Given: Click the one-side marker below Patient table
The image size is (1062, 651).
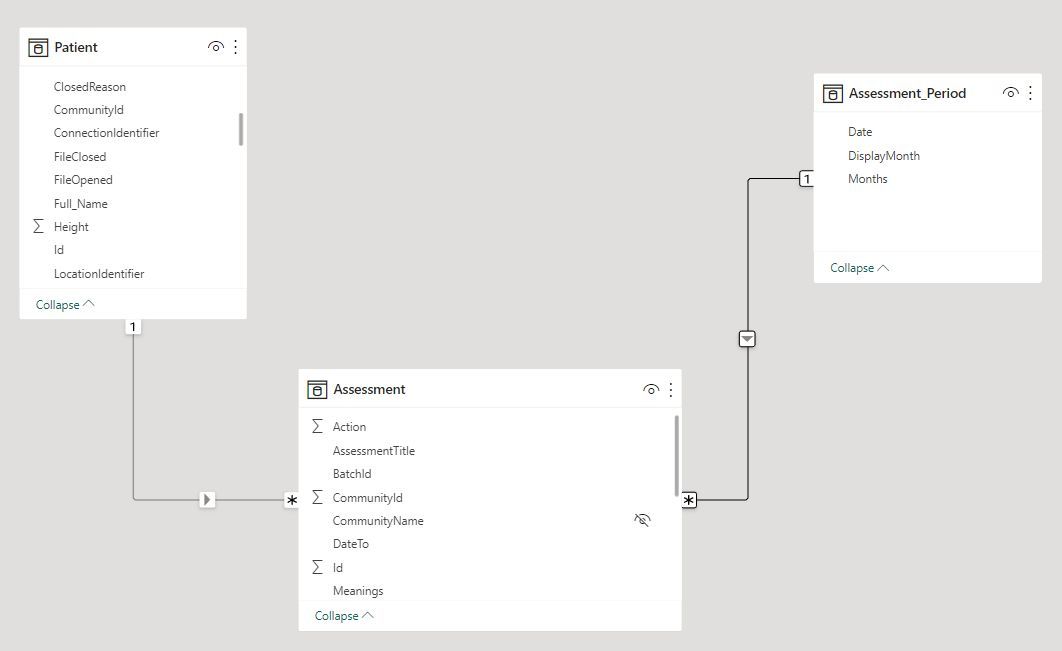Looking at the screenshot, I should (x=133, y=327).
